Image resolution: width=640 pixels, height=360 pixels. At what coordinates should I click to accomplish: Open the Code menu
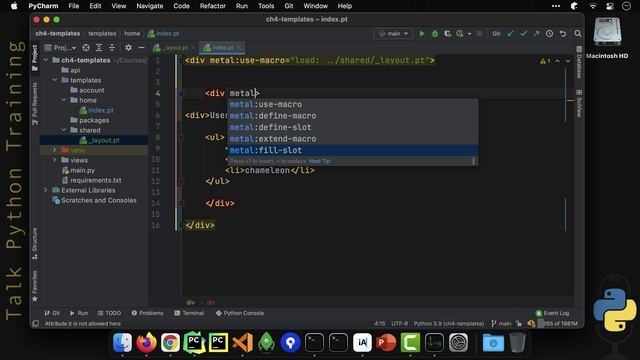click(181, 6)
